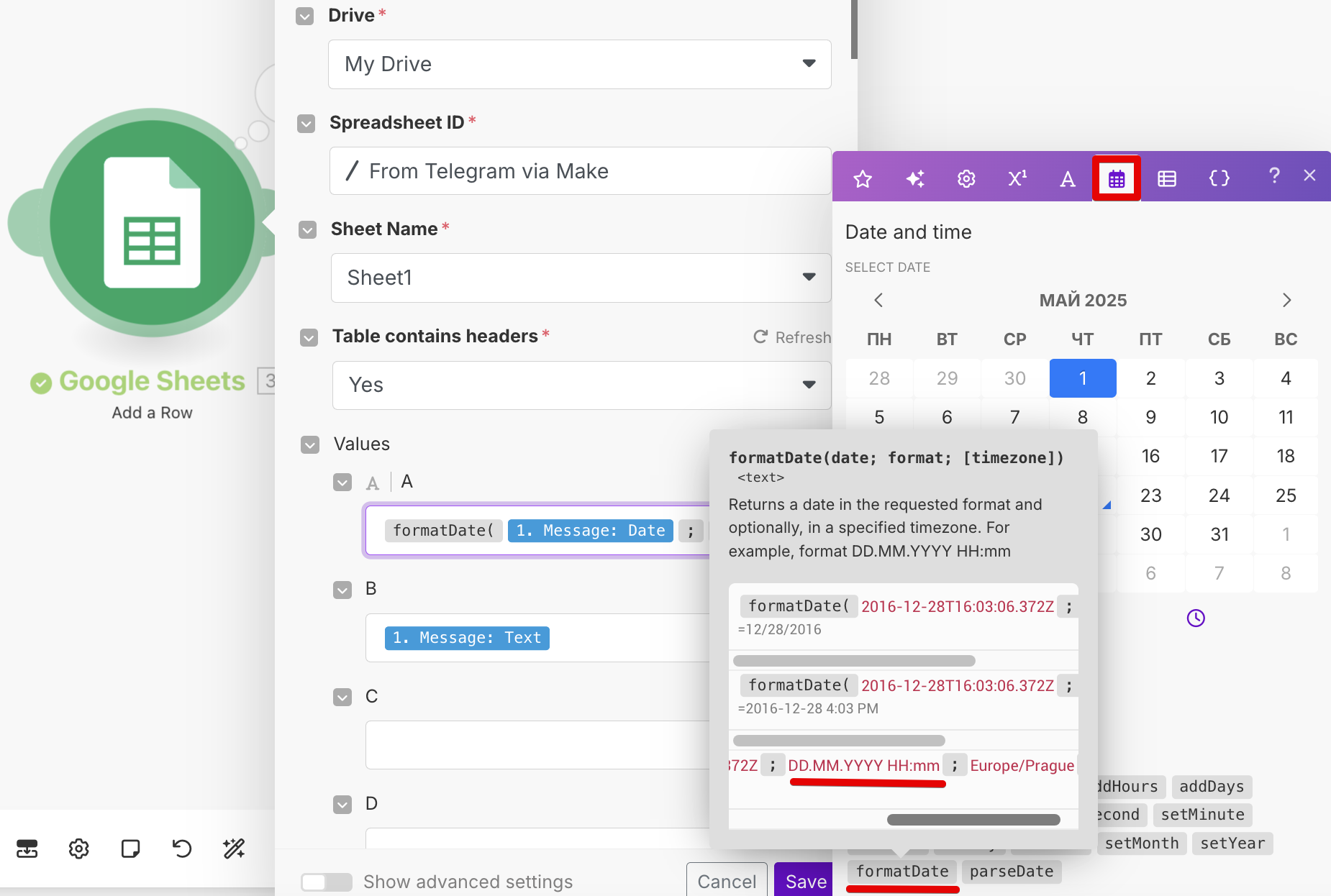Image resolution: width=1331 pixels, height=896 pixels.
Task: Go to next month in calendar
Action: [1286, 300]
